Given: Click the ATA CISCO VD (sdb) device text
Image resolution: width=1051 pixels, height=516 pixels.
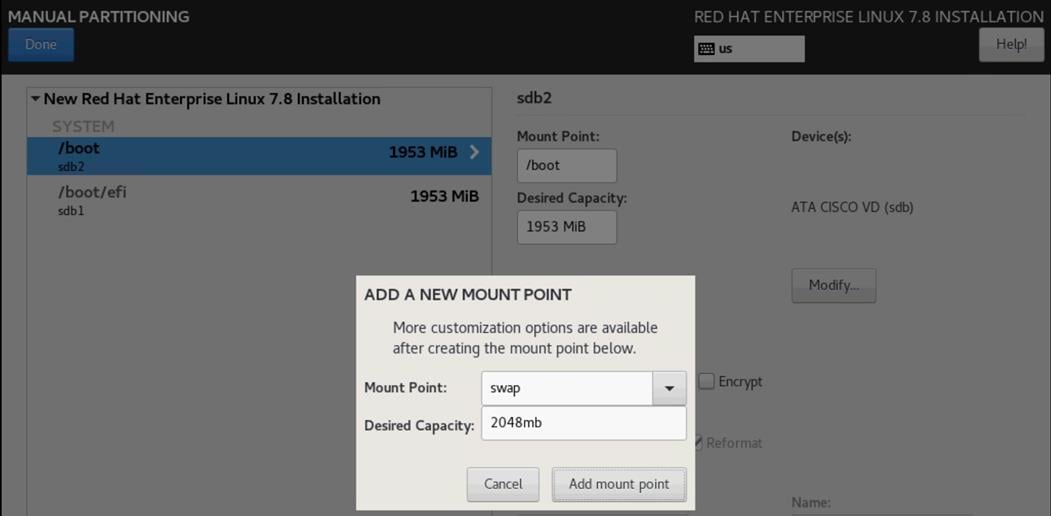Looking at the screenshot, I should (x=853, y=207).
